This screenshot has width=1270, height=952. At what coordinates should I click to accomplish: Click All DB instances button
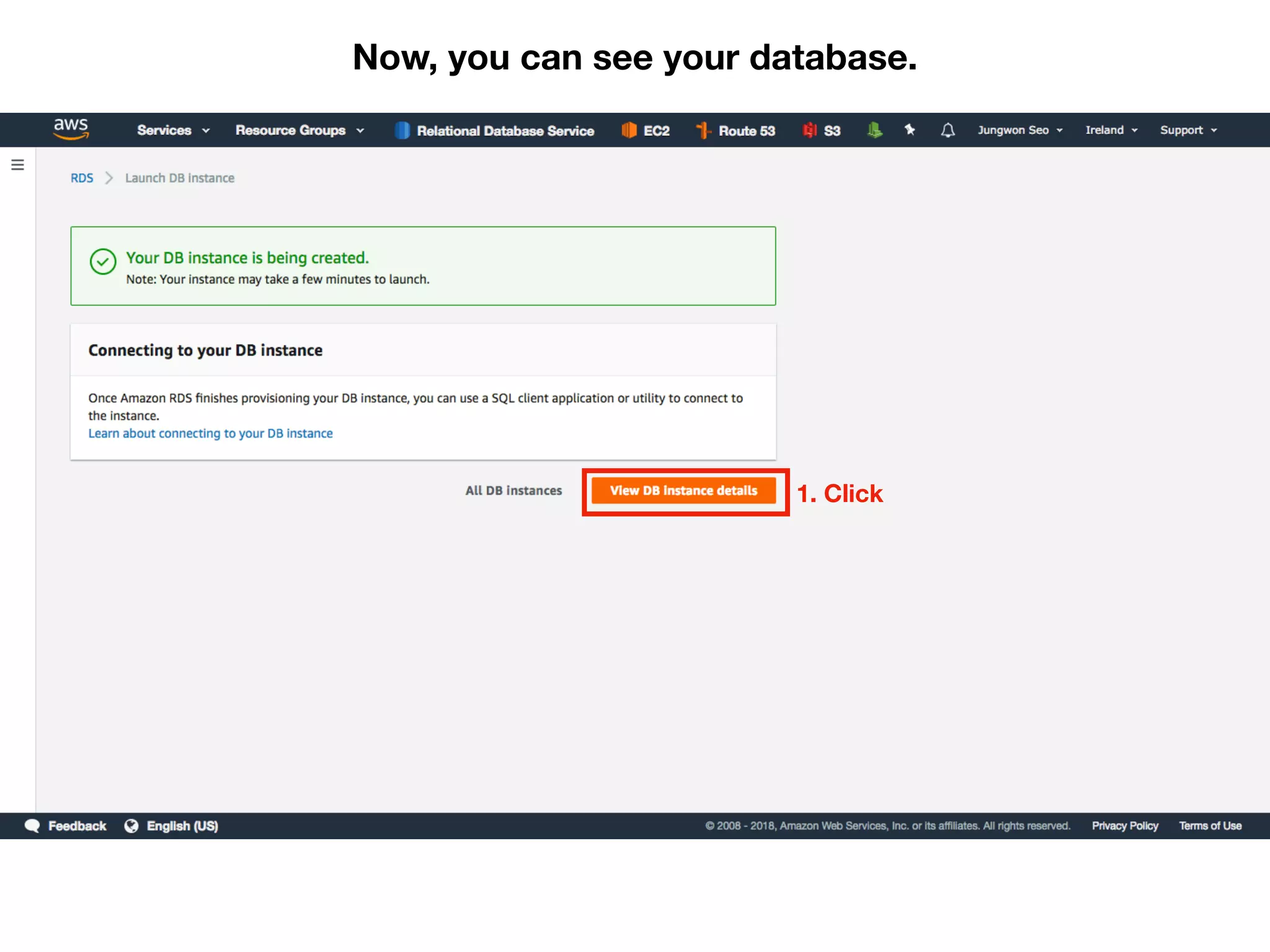coord(513,490)
